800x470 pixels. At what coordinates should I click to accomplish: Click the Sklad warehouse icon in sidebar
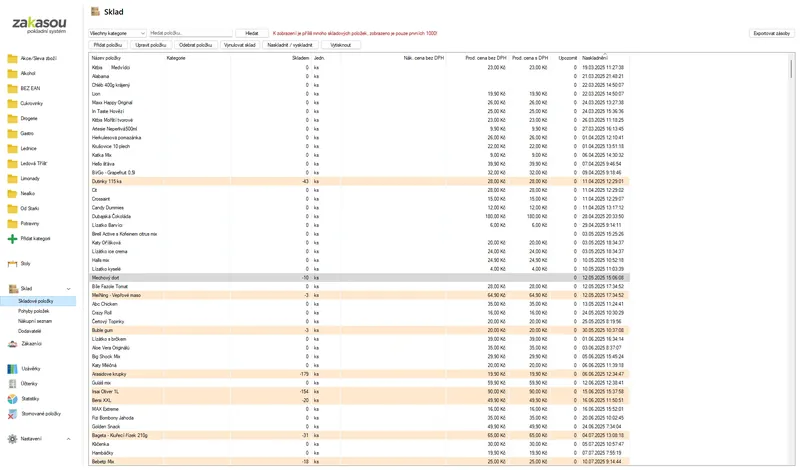13,289
